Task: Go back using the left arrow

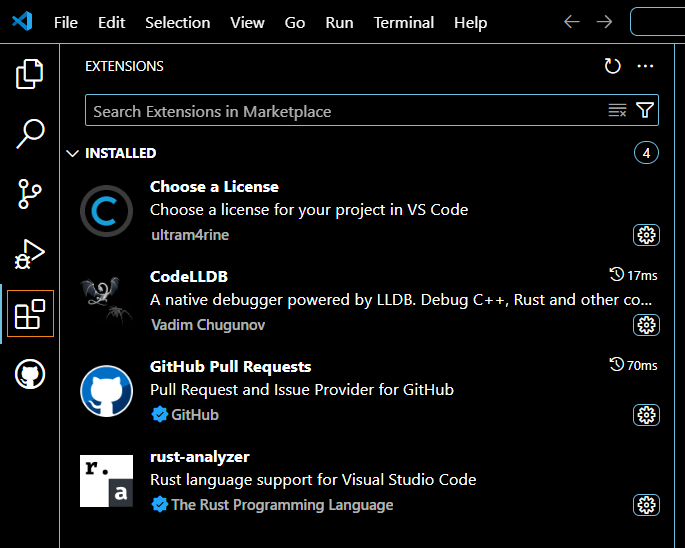Action: [x=571, y=21]
